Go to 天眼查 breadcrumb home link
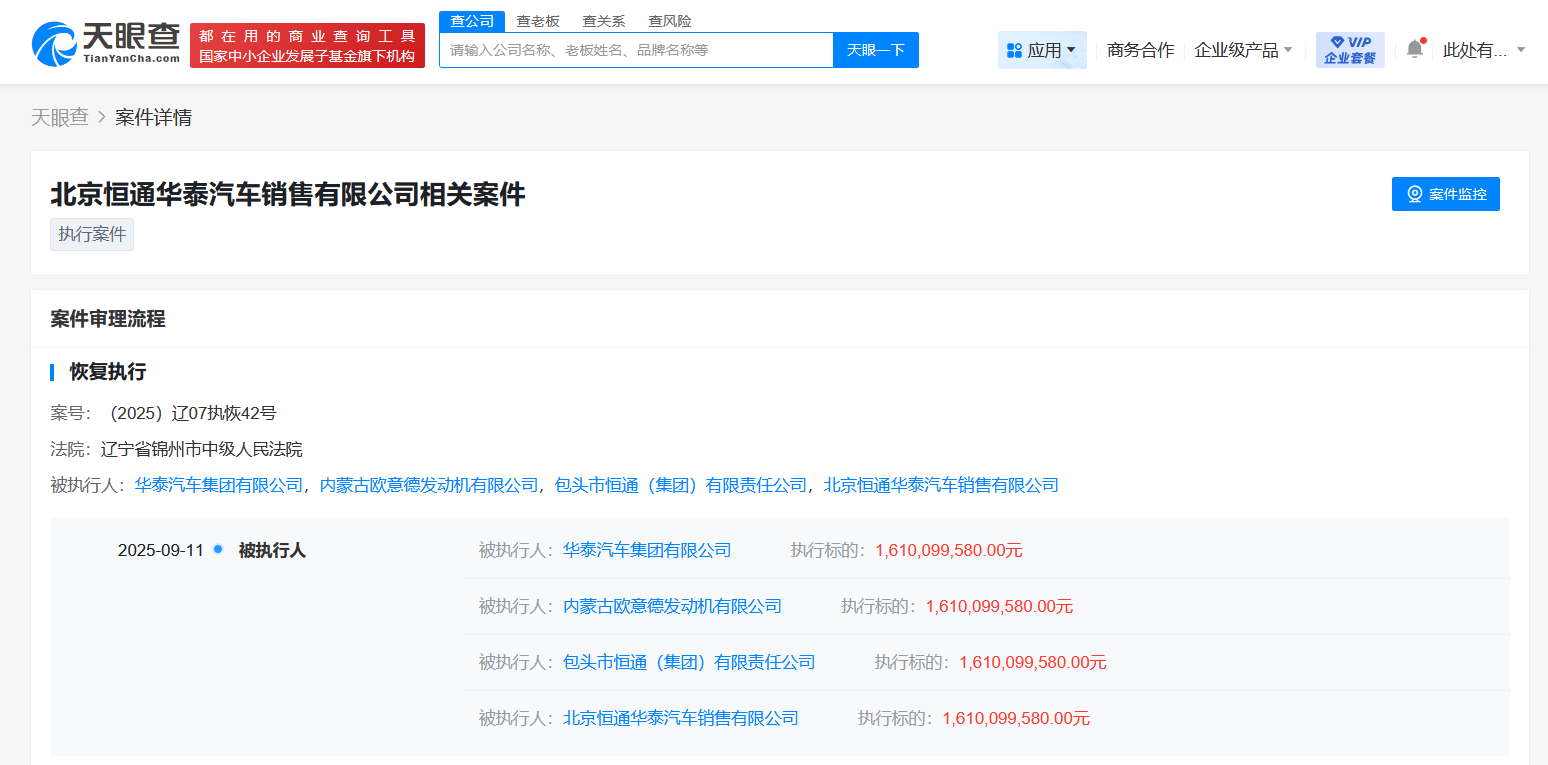1548x765 pixels. point(59,118)
